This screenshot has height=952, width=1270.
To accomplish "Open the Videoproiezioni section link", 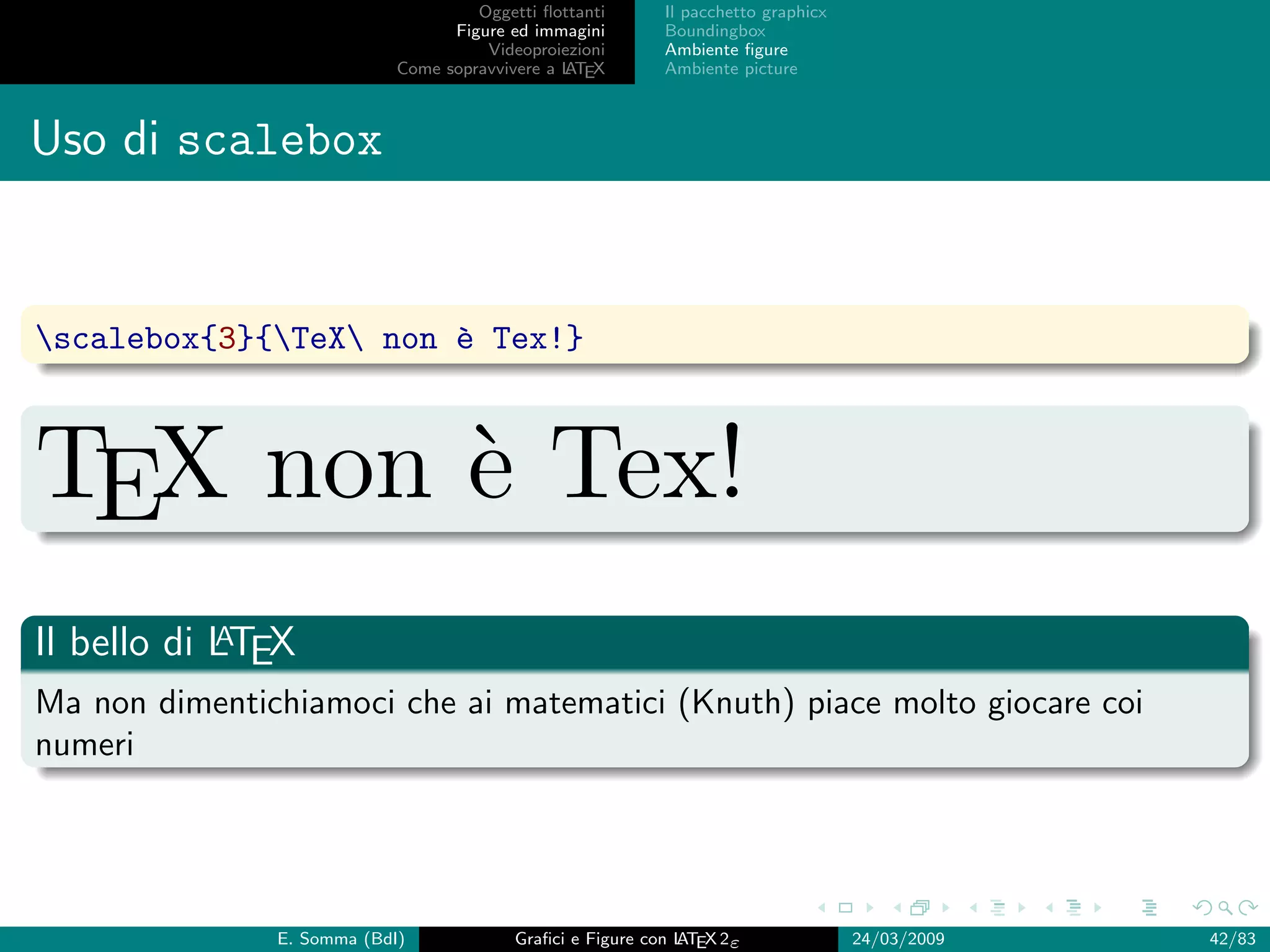I will (x=546, y=50).
